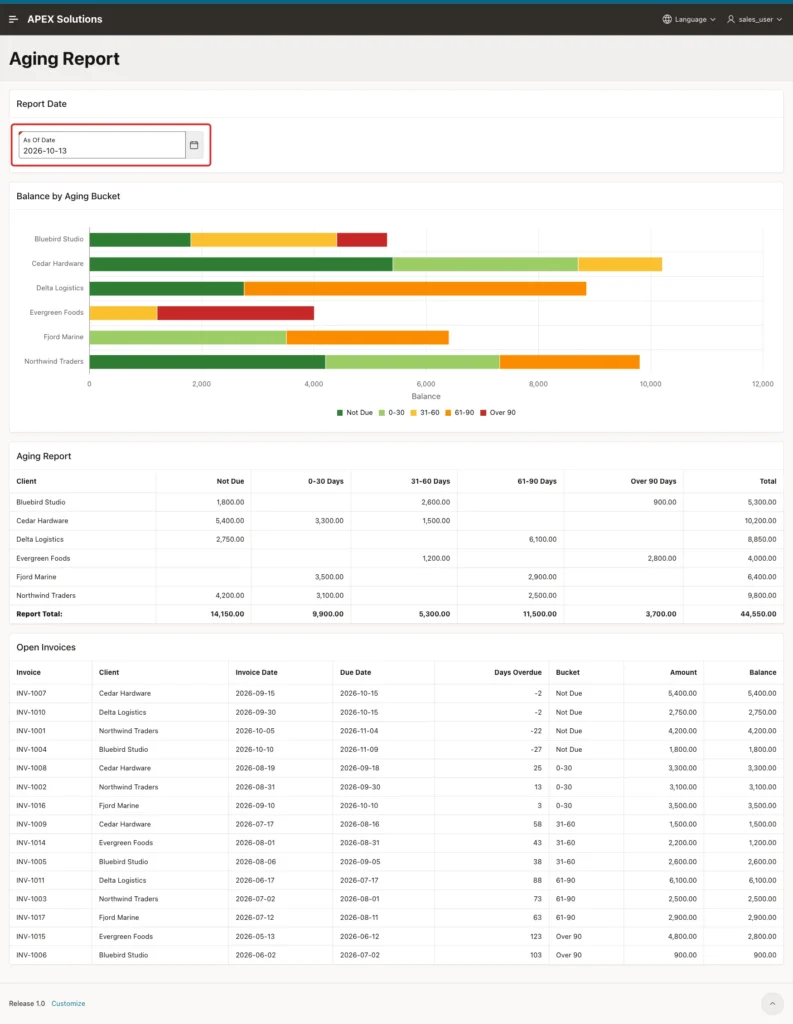The width and height of the screenshot is (793, 1024).
Task: Toggle the 0-30 legend swatch
Action: (x=381, y=413)
